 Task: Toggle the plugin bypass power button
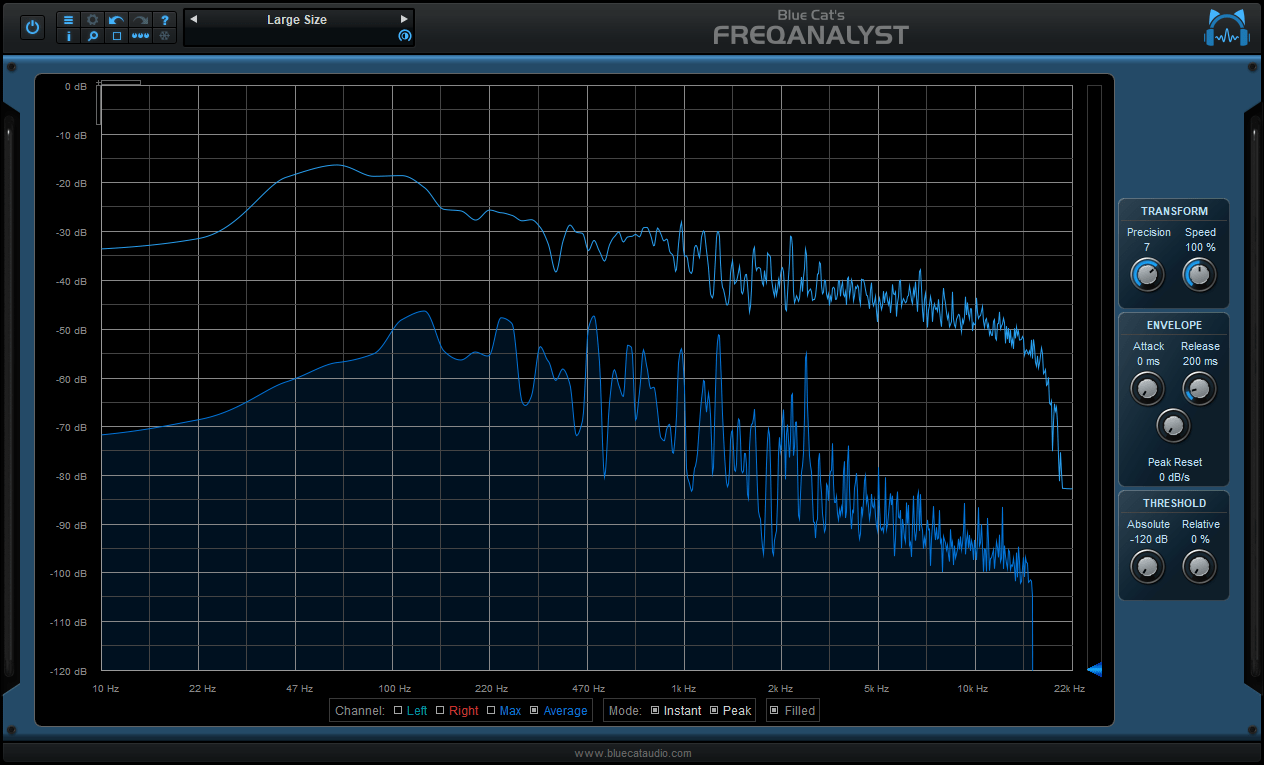tap(32, 28)
